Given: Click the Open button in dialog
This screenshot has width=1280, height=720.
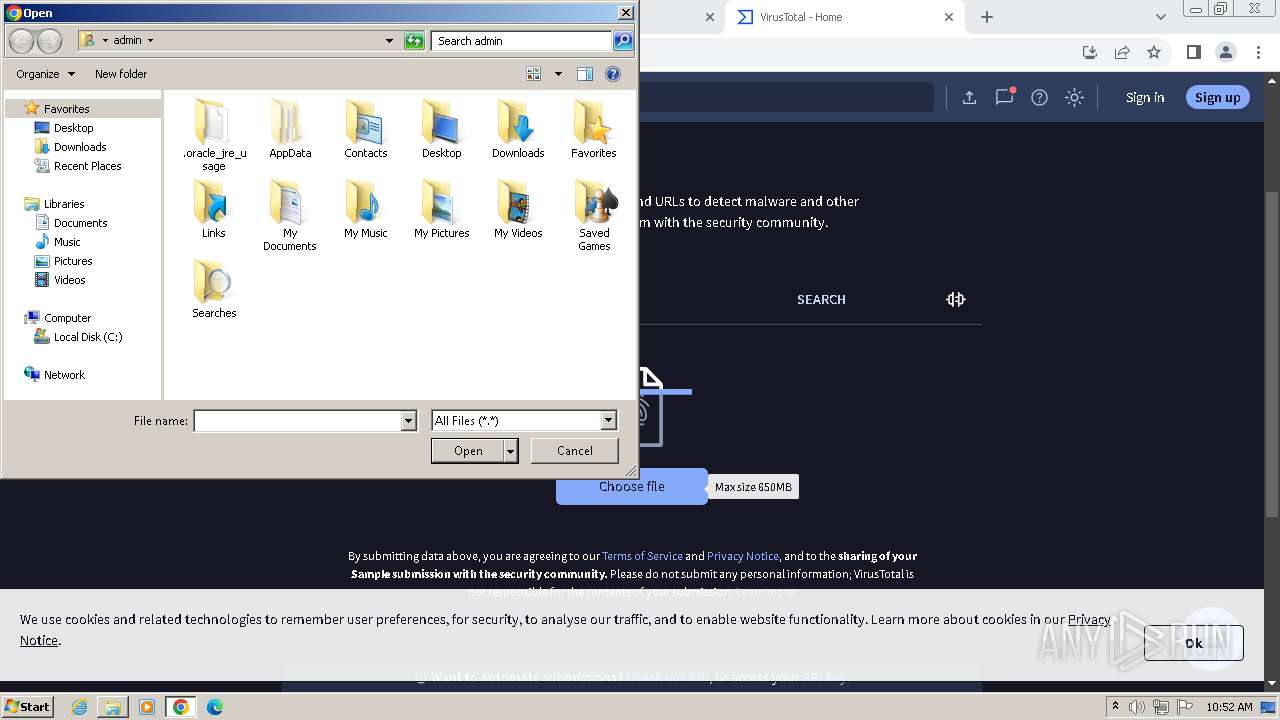Looking at the screenshot, I should click(468, 451).
